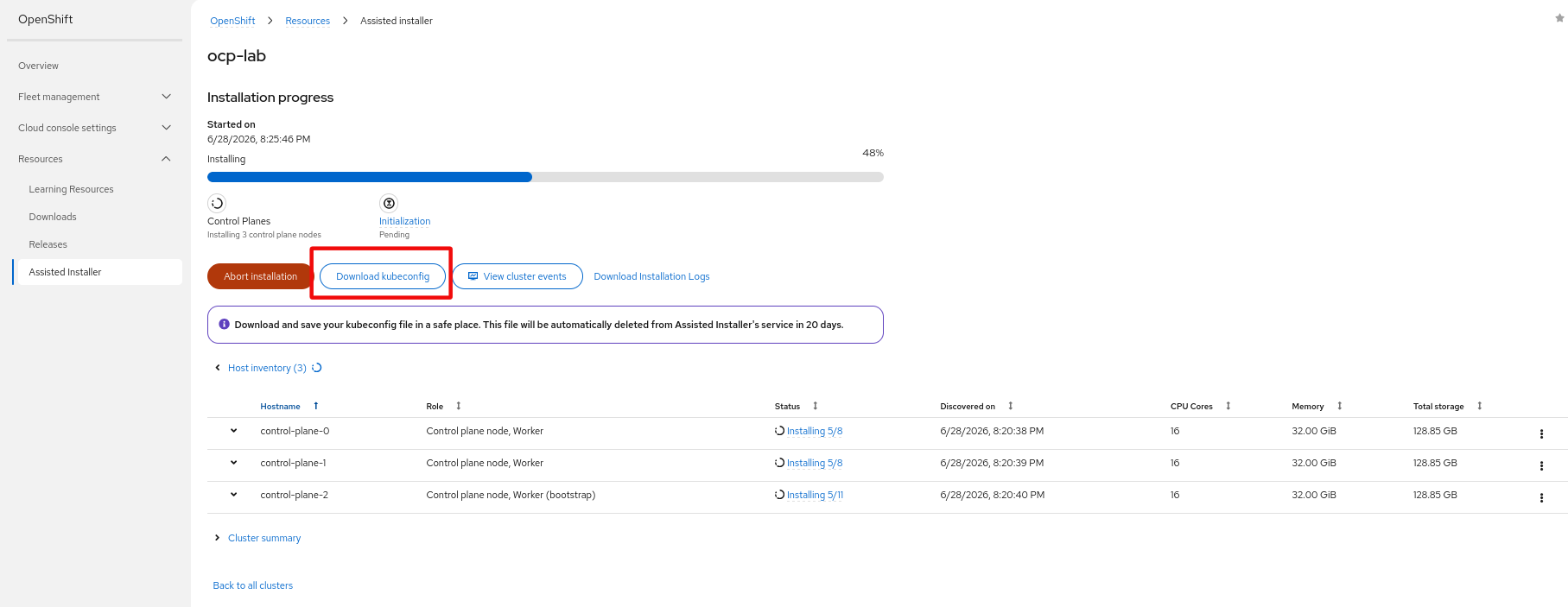
Task: Sort table by Status column arrow
Action: click(x=816, y=406)
